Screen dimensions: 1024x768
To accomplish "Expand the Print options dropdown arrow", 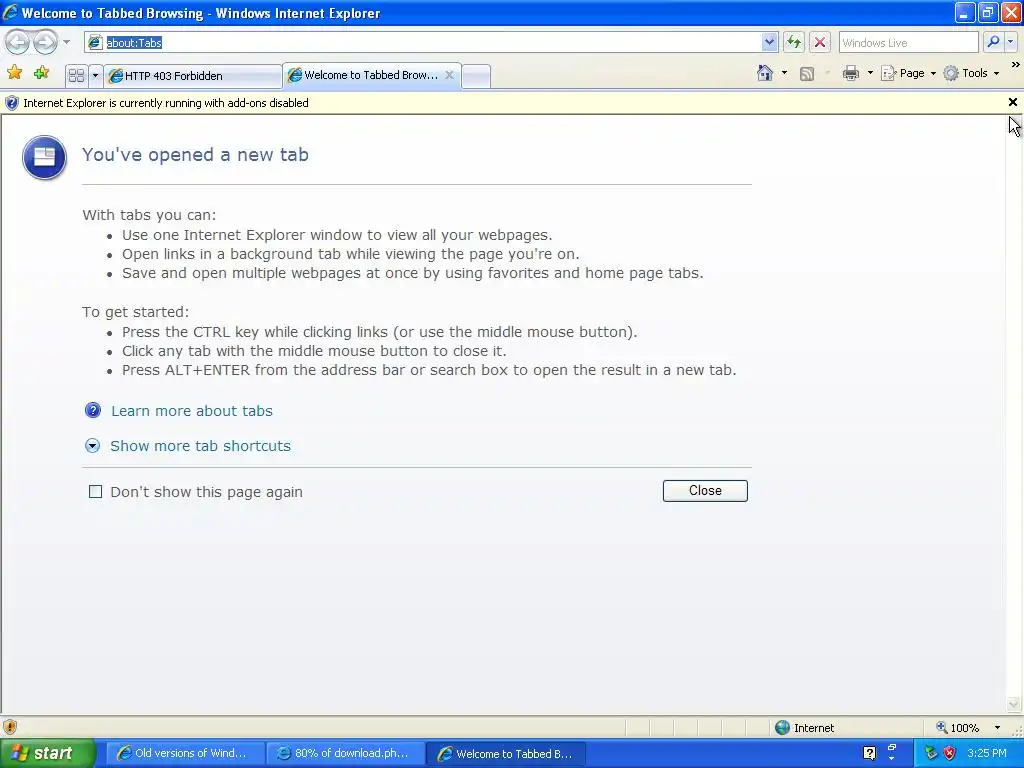I will [870, 73].
